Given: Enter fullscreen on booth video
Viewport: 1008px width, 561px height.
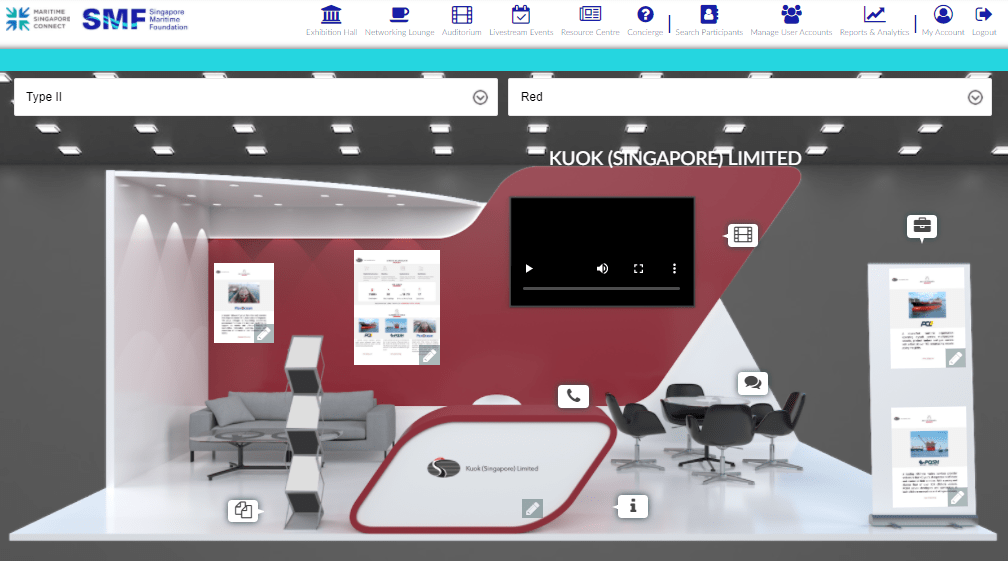Looking at the screenshot, I should (x=638, y=269).
